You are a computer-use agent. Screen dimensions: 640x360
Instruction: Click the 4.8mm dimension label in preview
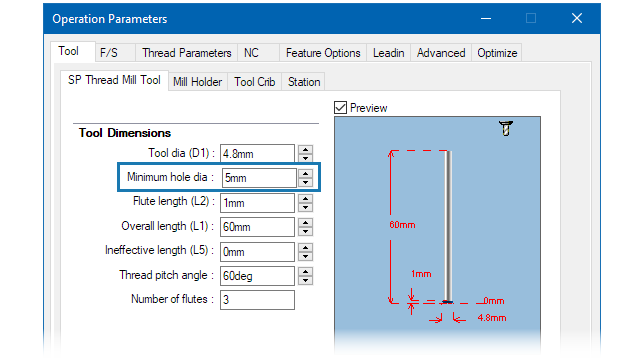[x=492, y=318]
